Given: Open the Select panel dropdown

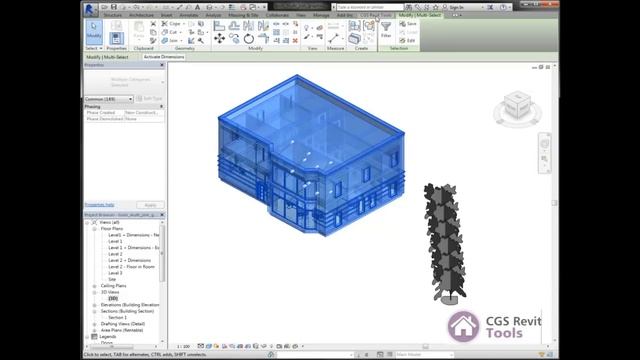Looking at the screenshot, I should [x=94, y=48].
